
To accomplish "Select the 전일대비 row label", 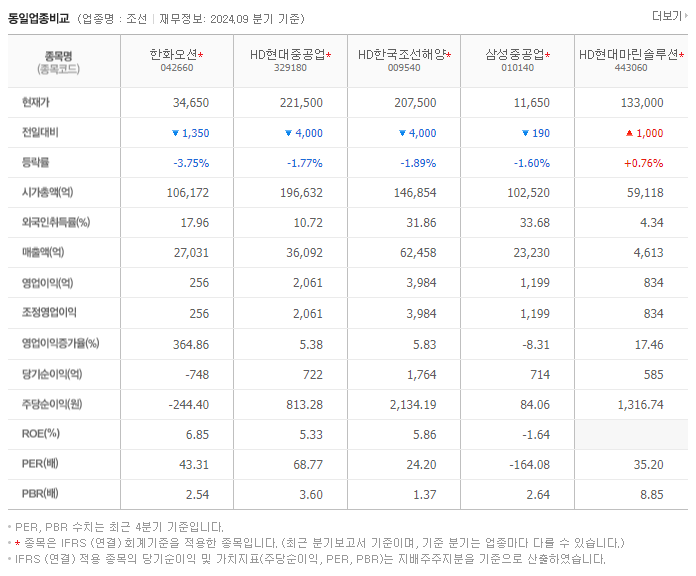I will click(x=40, y=132).
